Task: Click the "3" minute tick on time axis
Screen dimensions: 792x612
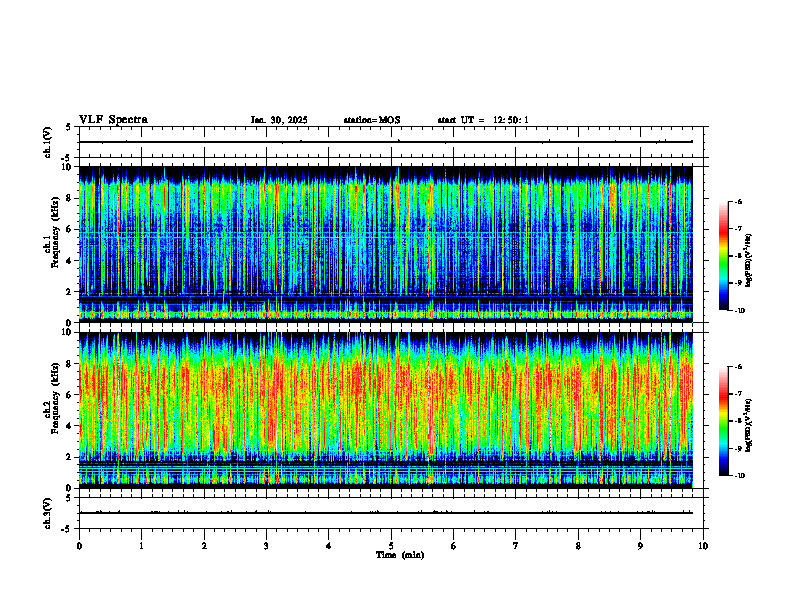Action: tap(266, 546)
